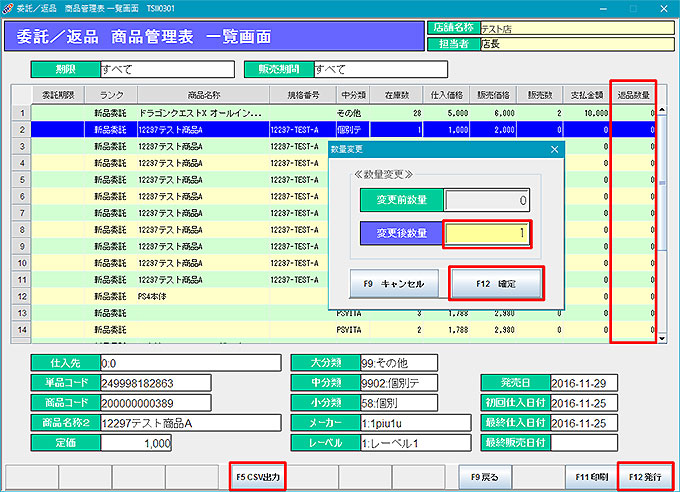Click the 小分類 field
The width and height of the screenshot is (680, 492).
(399, 403)
